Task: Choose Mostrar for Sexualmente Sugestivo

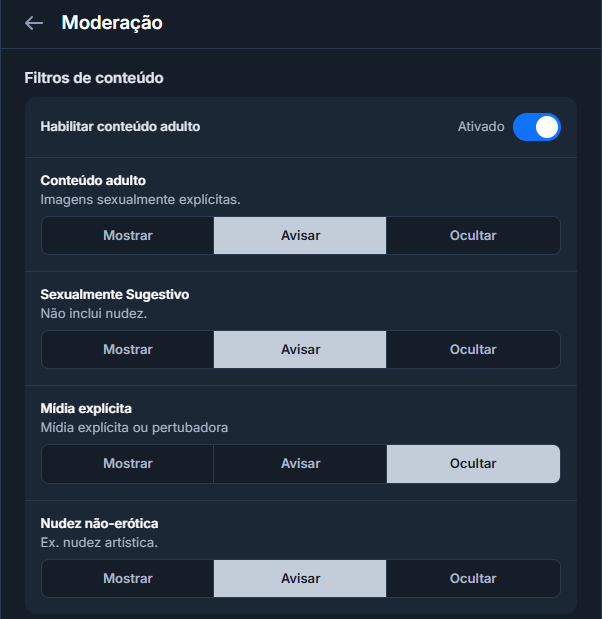Action: click(x=128, y=350)
